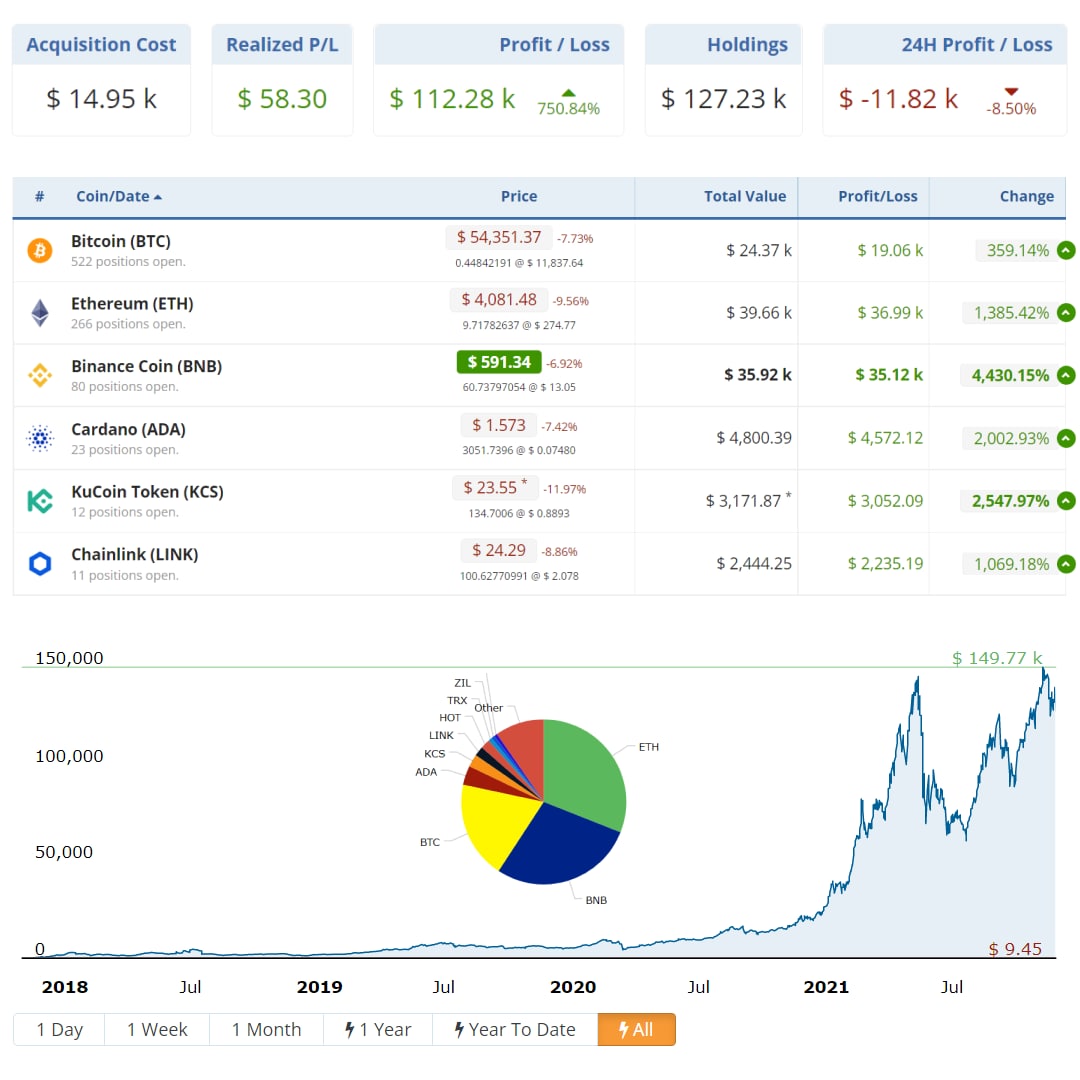Expand Binance Coin row via change arrow

[1066, 376]
